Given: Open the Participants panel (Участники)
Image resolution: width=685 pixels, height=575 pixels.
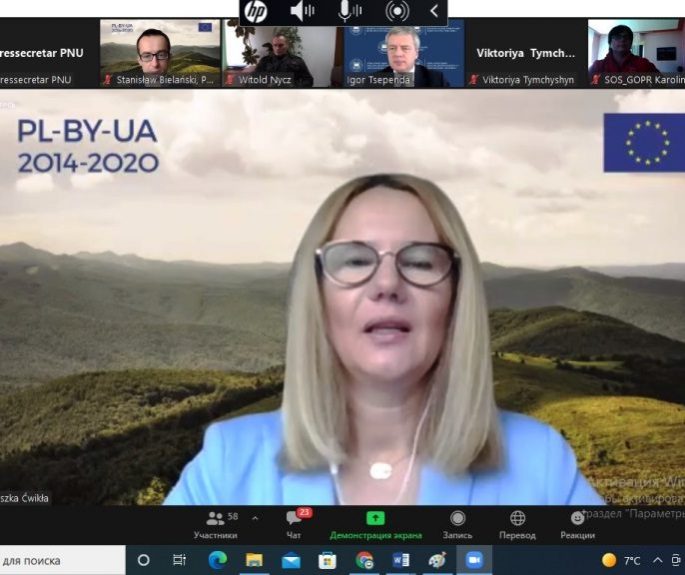Looking at the screenshot, I should click(x=215, y=524).
